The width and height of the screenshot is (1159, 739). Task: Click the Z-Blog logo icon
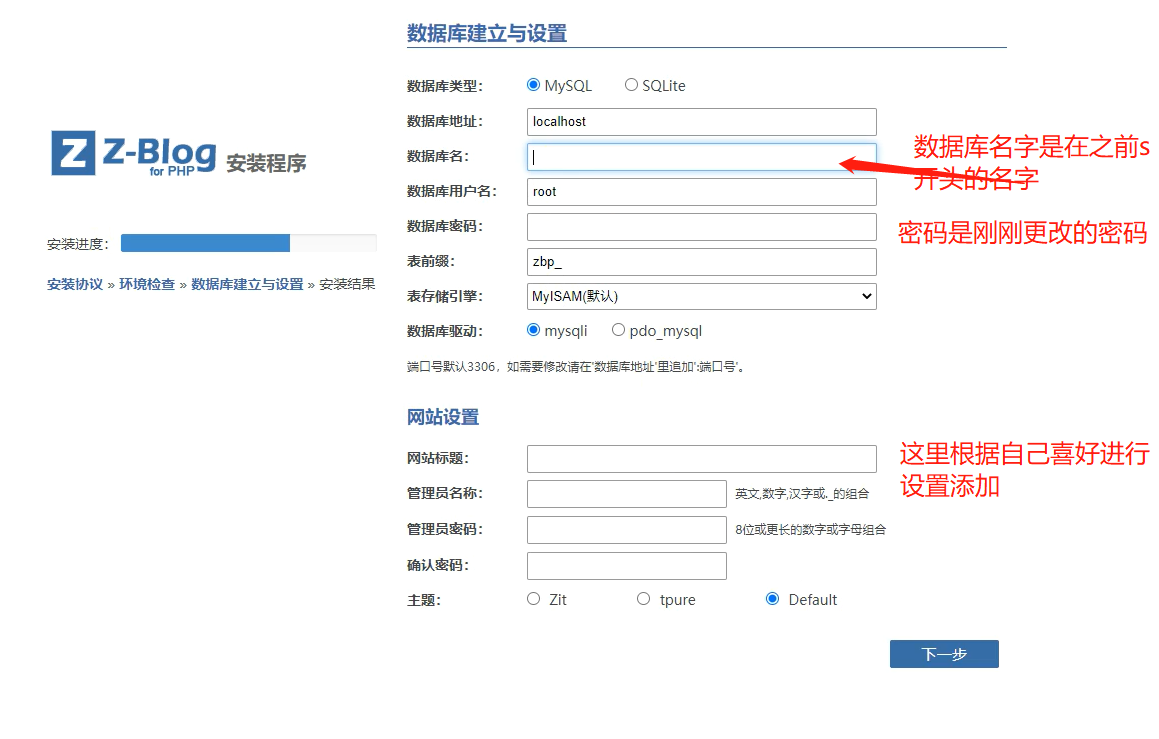pos(71,152)
